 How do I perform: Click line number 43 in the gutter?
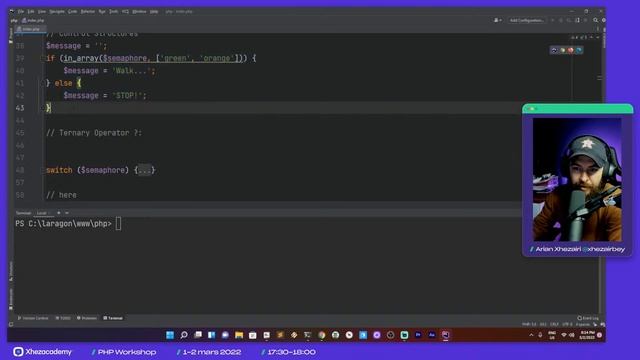(20, 108)
